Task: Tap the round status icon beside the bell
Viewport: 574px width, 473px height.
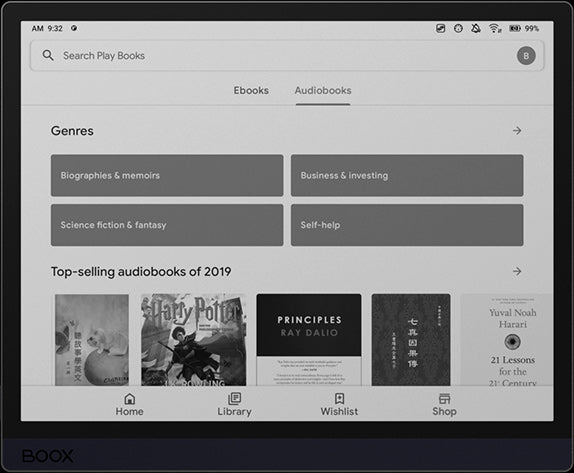Action: pos(458,28)
